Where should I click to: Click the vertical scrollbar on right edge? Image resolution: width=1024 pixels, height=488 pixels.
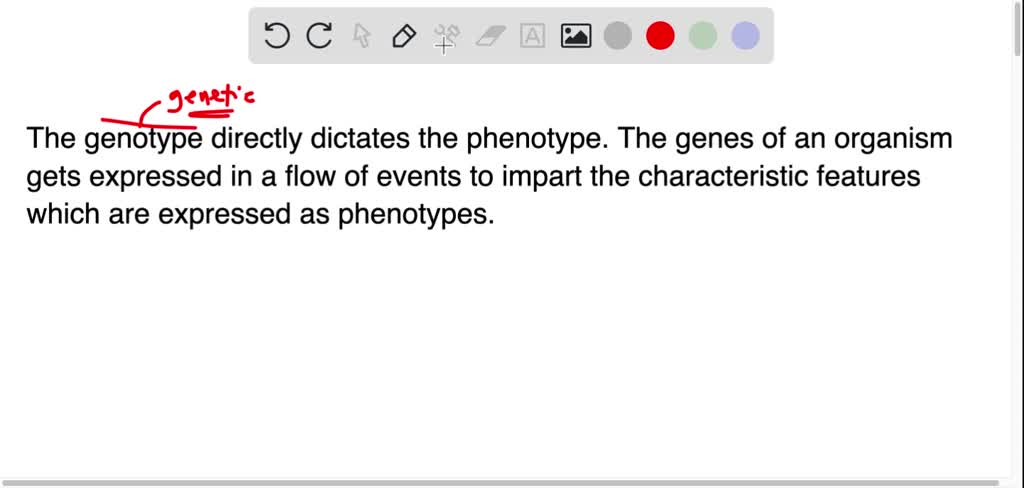[x=1018, y=60]
